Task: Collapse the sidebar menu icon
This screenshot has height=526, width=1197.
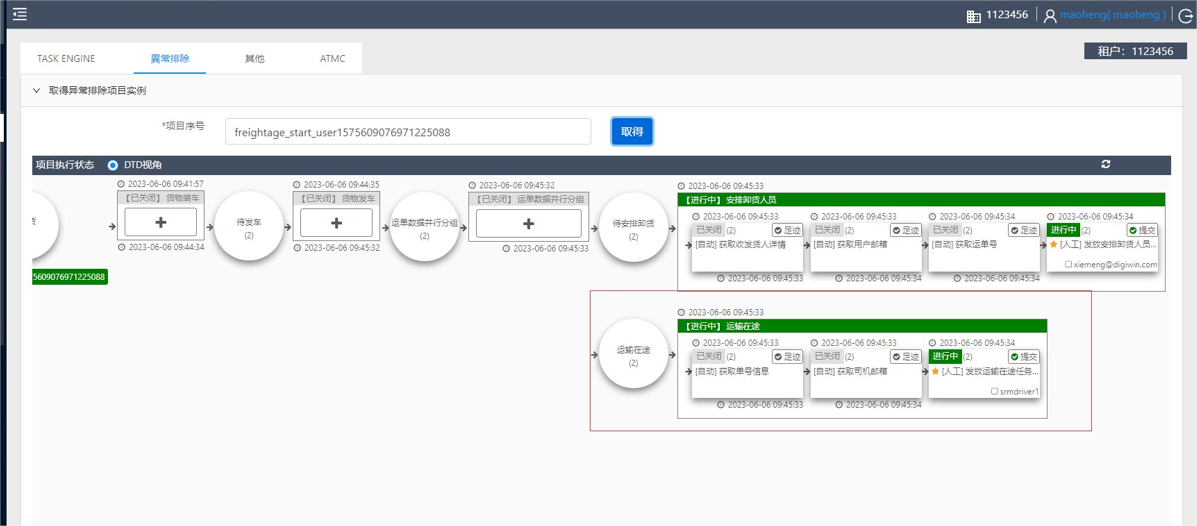Action: (x=20, y=14)
